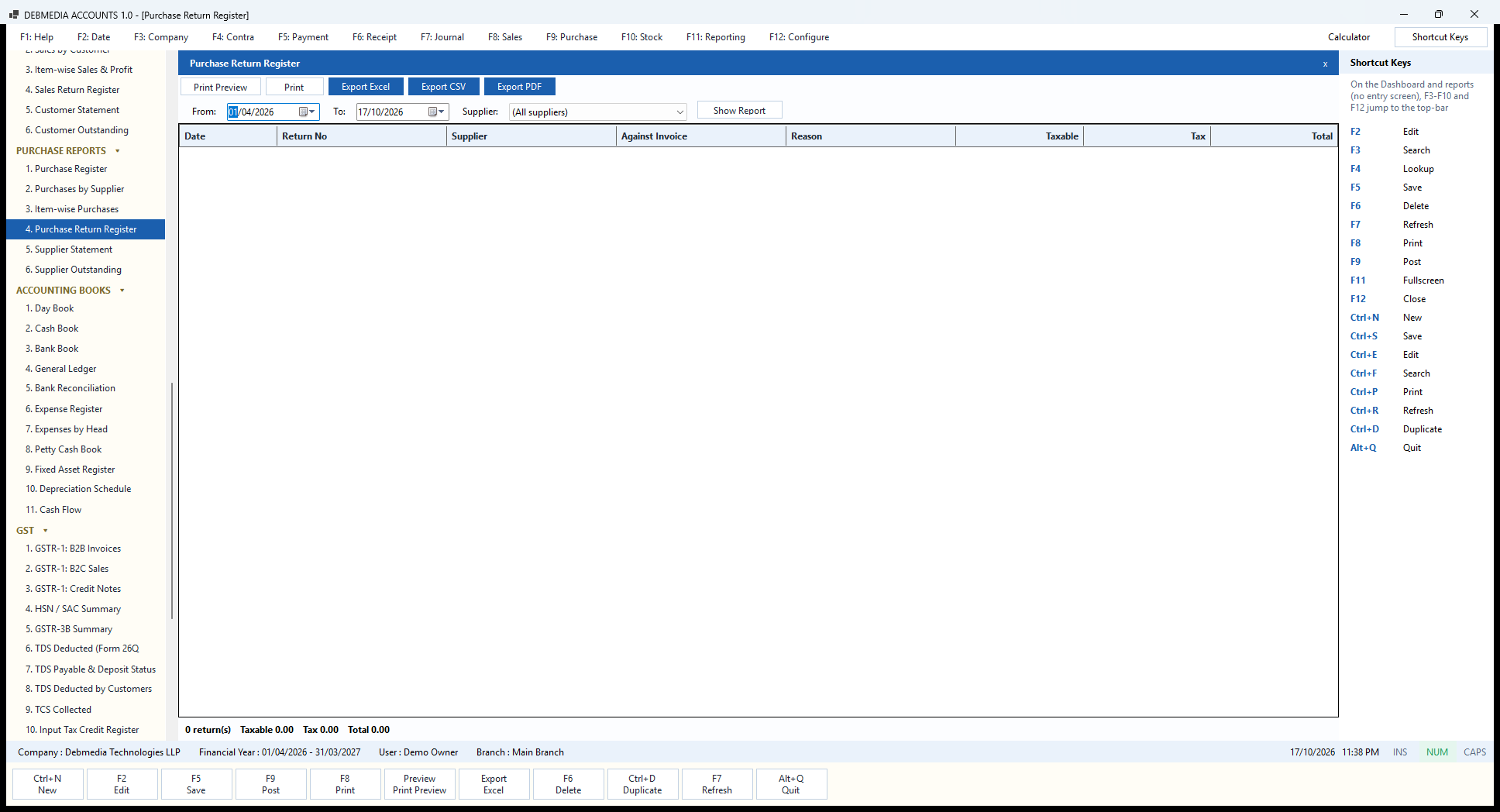Collapse the PURCHASE REPORTS section arrow
1500x812 pixels.
tap(118, 151)
